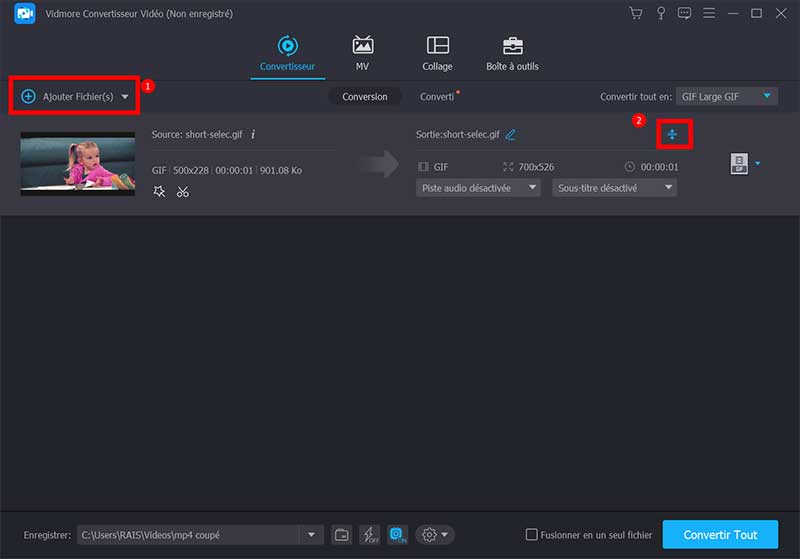This screenshot has width=800, height=559.
Task: Click Source: short-selec.gif label
Action: pyautogui.click(x=197, y=134)
